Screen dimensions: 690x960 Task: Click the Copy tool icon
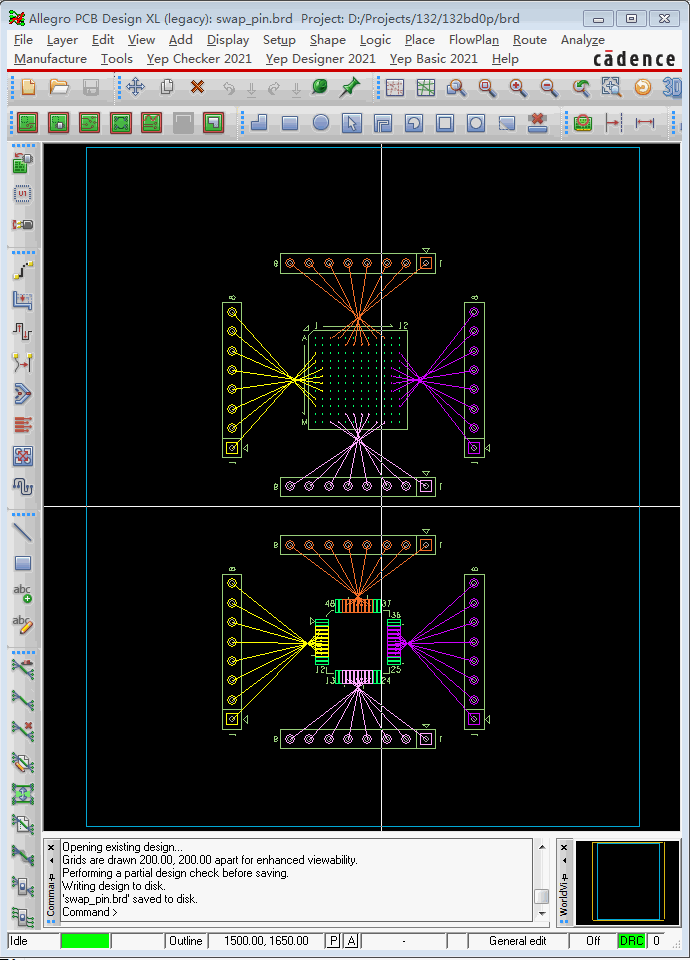(167, 88)
